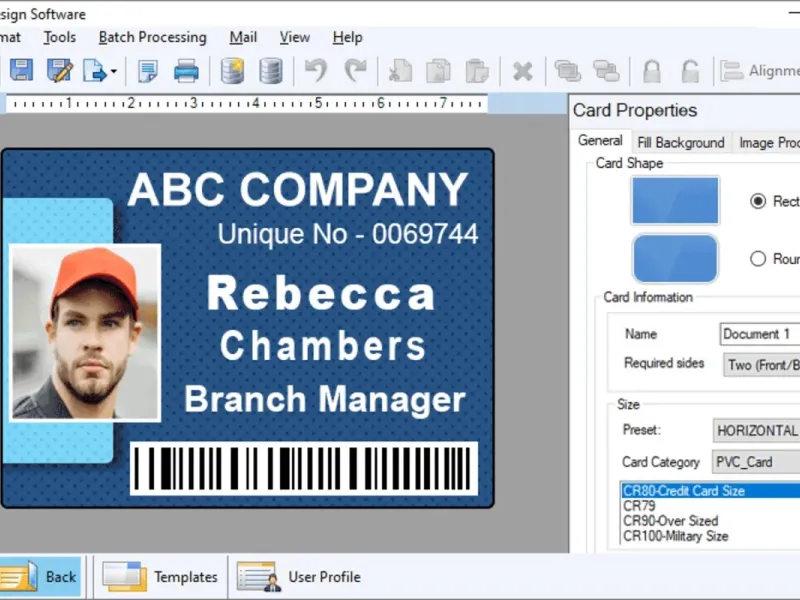The width and height of the screenshot is (800, 600).
Task: Click the plain database cylinder icon
Action: coord(271,71)
